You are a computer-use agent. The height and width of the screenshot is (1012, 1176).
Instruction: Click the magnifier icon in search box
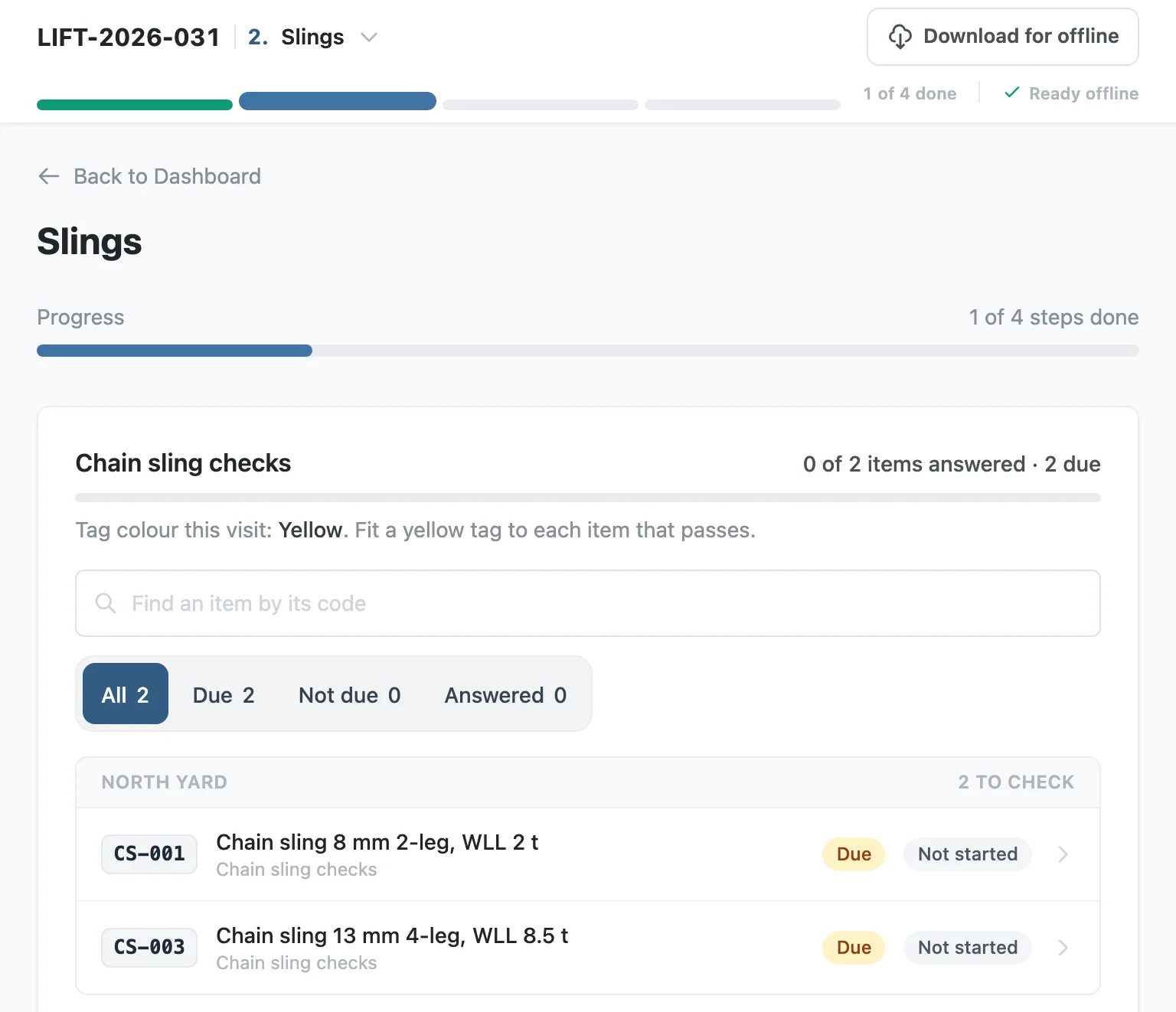click(106, 603)
